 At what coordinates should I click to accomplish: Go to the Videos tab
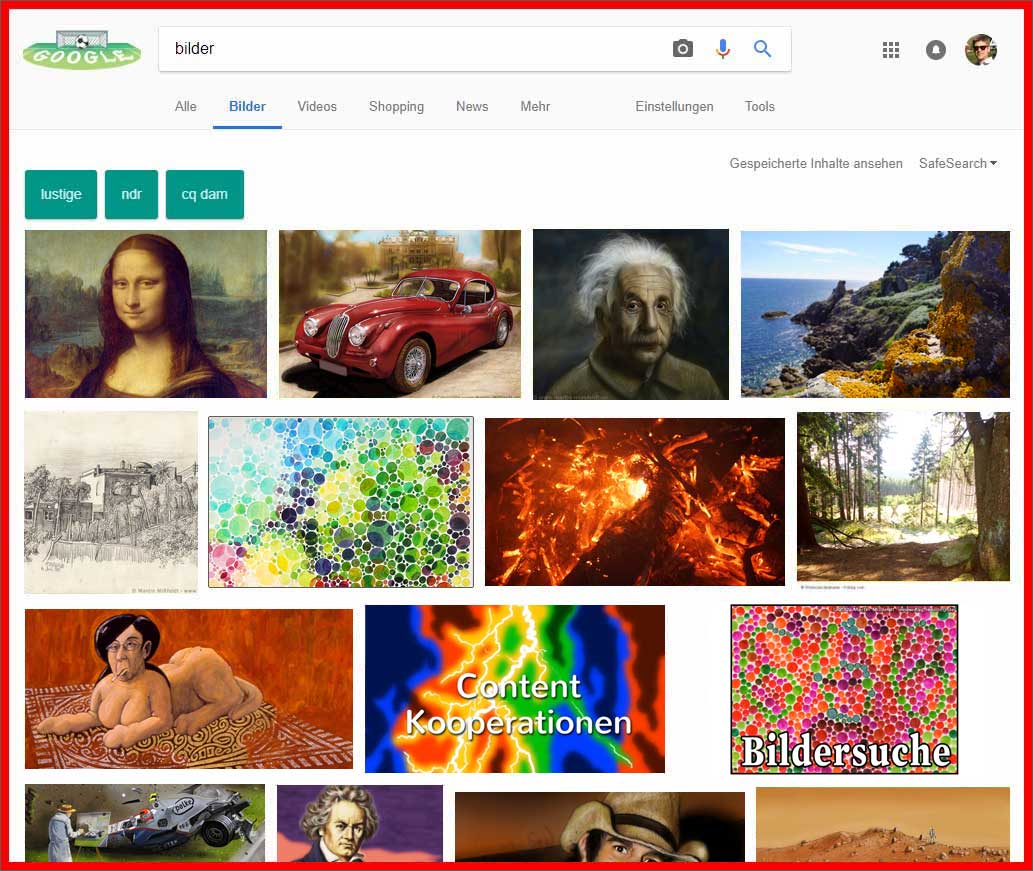(317, 107)
